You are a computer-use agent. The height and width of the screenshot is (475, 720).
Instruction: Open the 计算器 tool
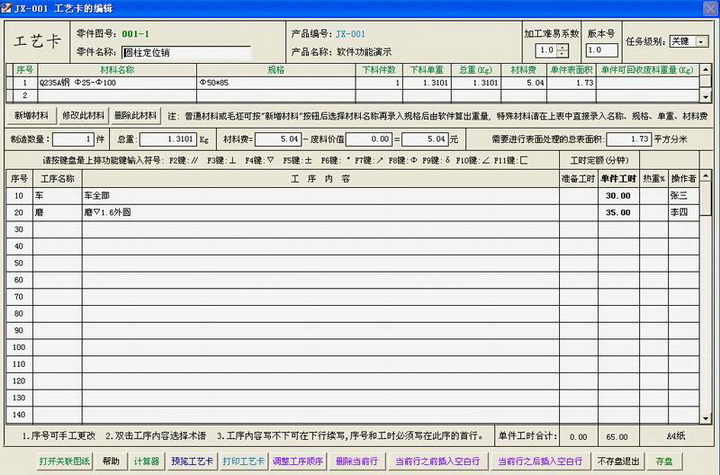[146, 461]
